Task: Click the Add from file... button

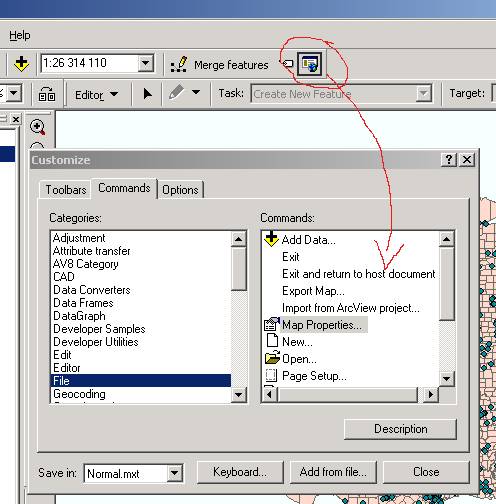Action: click(333, 472)
